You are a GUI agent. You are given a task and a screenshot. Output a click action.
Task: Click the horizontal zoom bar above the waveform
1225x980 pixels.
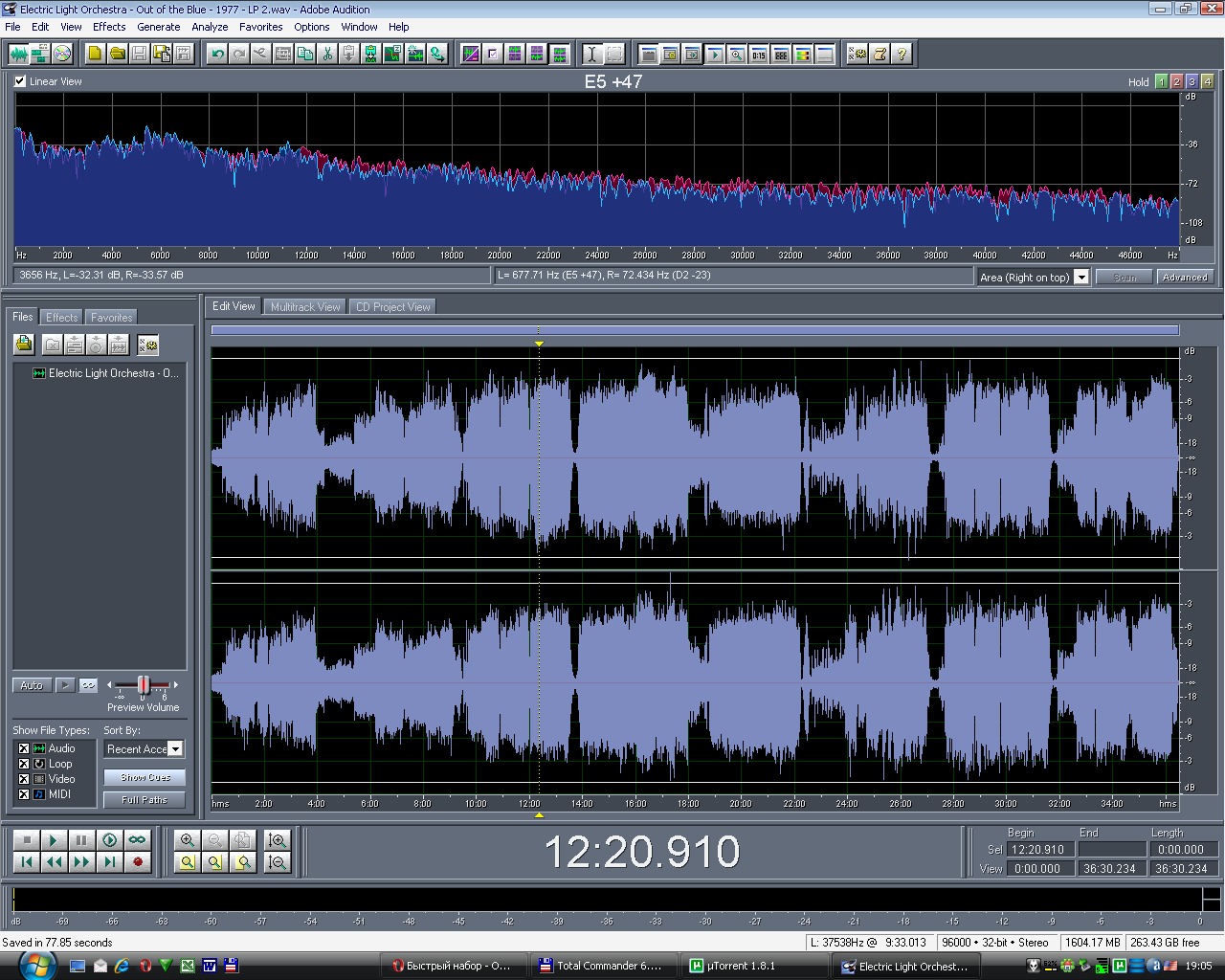695,330
